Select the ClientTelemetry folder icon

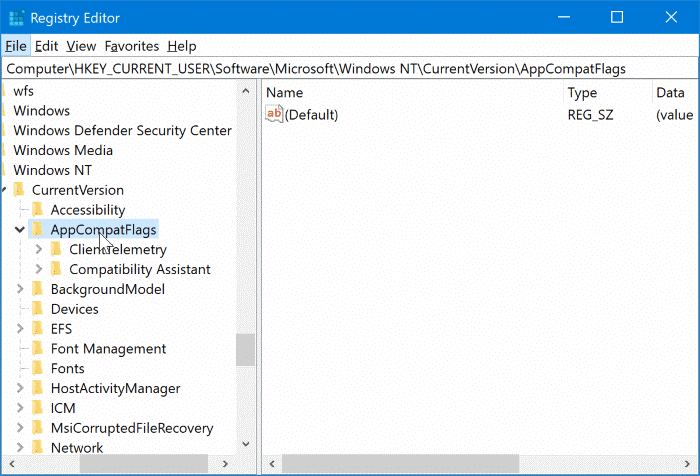point(56,249)
